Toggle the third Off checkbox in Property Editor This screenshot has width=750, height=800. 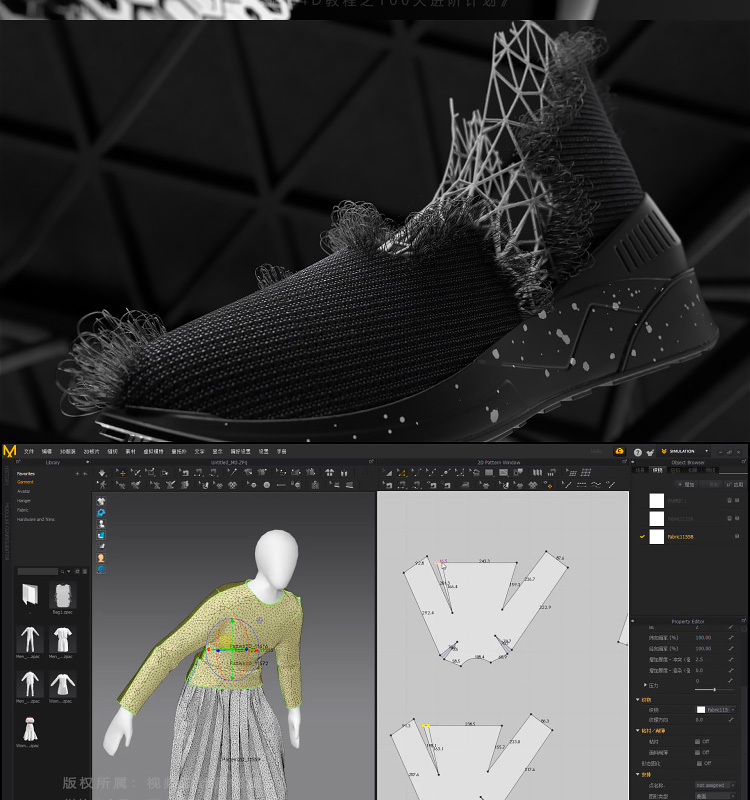click(x=699, y=763)
